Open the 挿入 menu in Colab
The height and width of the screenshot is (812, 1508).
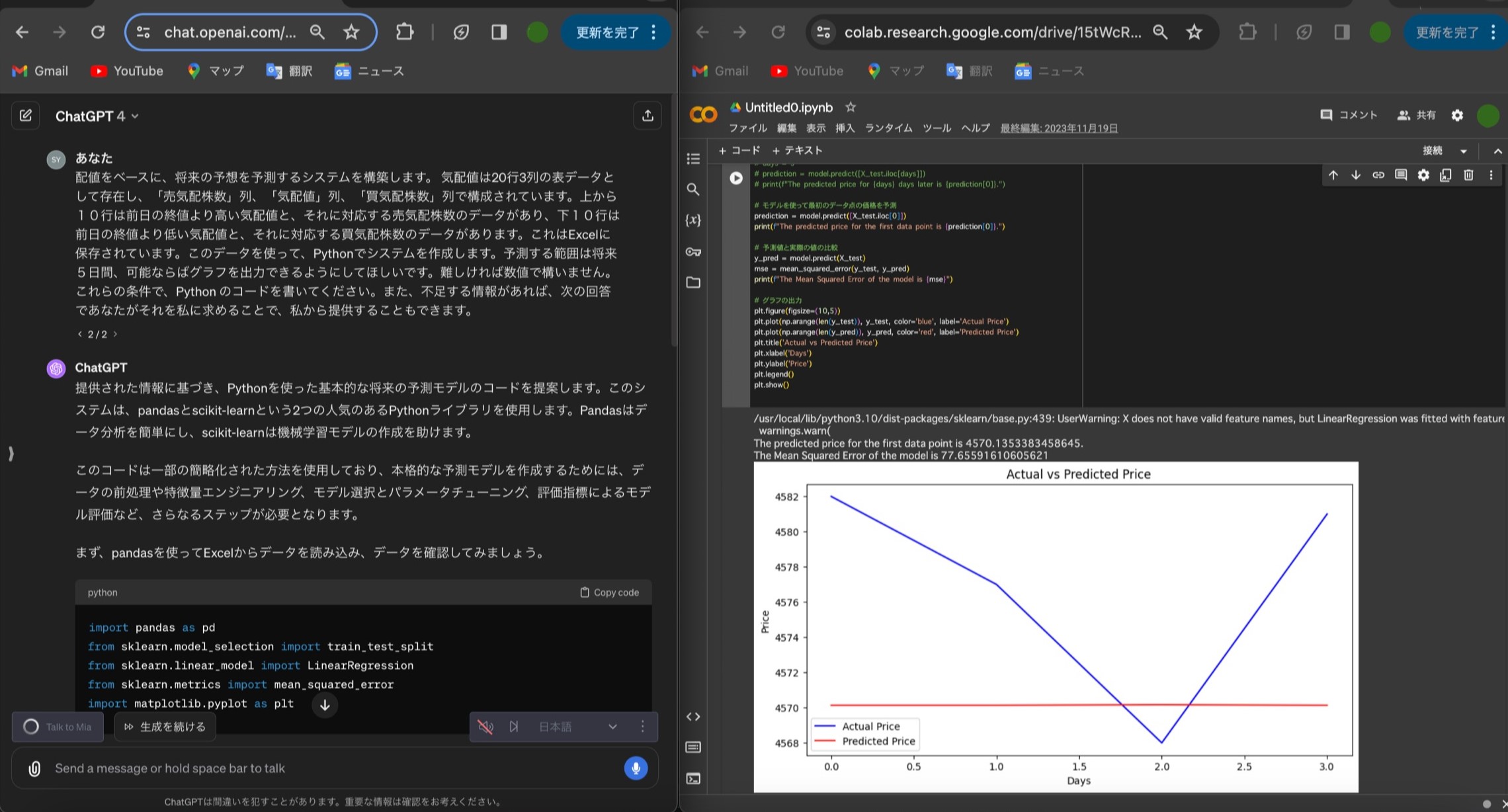click(845, 128)
